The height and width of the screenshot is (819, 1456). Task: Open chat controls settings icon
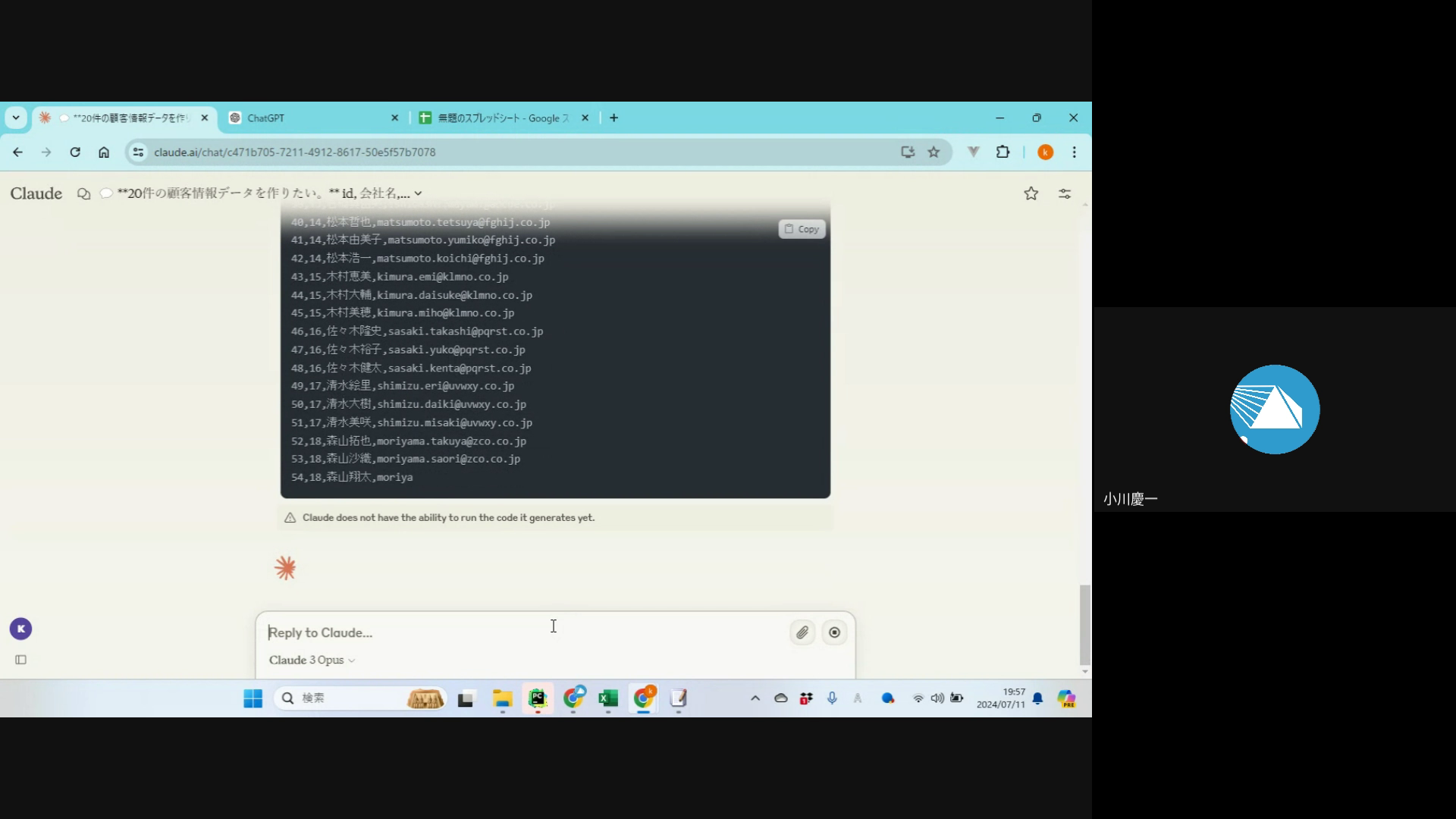click(x=1065, y=193)
